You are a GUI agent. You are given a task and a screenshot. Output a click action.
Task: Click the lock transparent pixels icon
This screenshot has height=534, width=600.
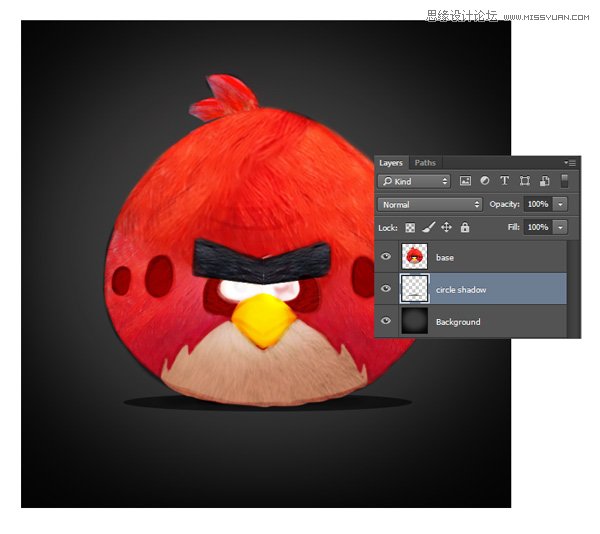(410, 228)
